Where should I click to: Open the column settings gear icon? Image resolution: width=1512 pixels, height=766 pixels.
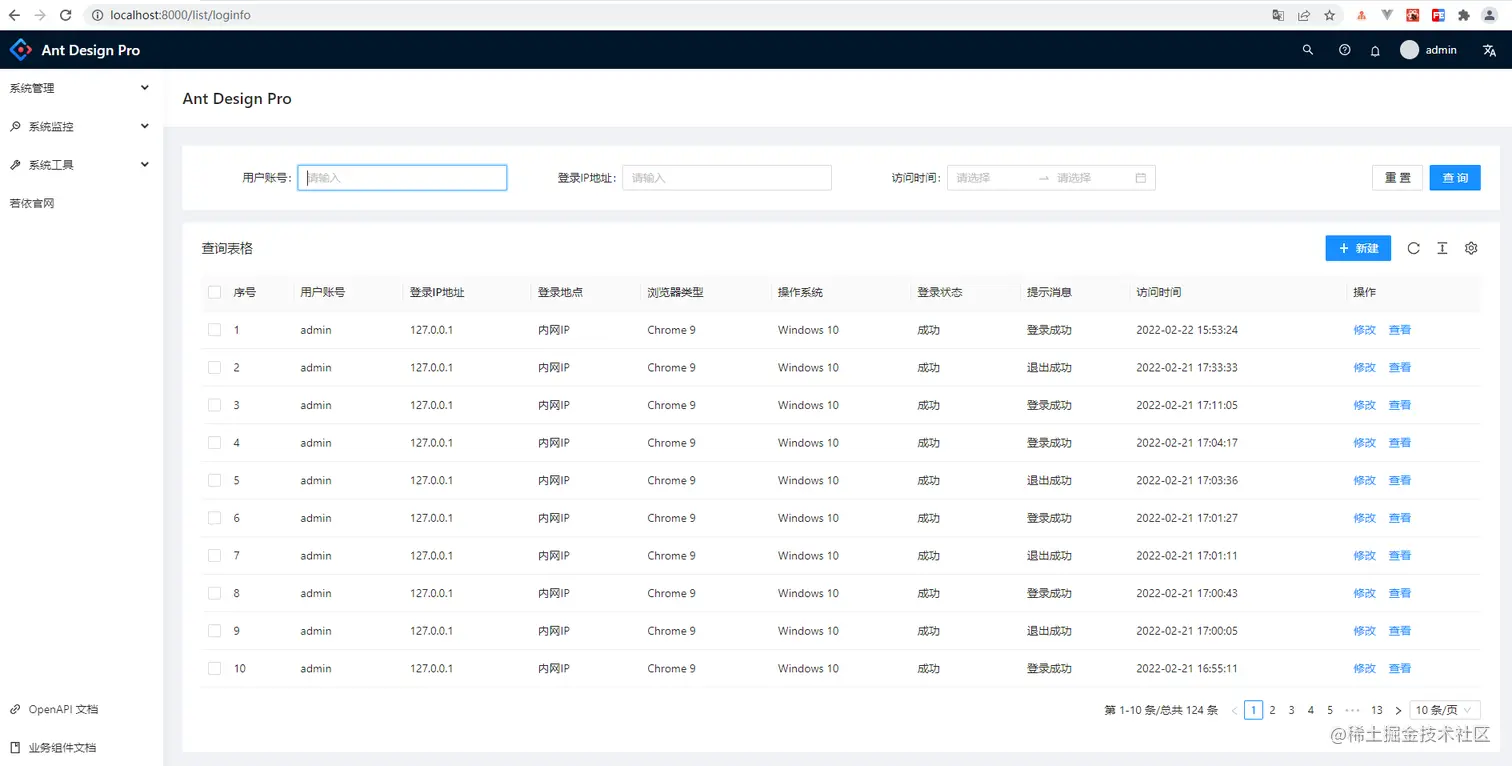[1471, 248]
